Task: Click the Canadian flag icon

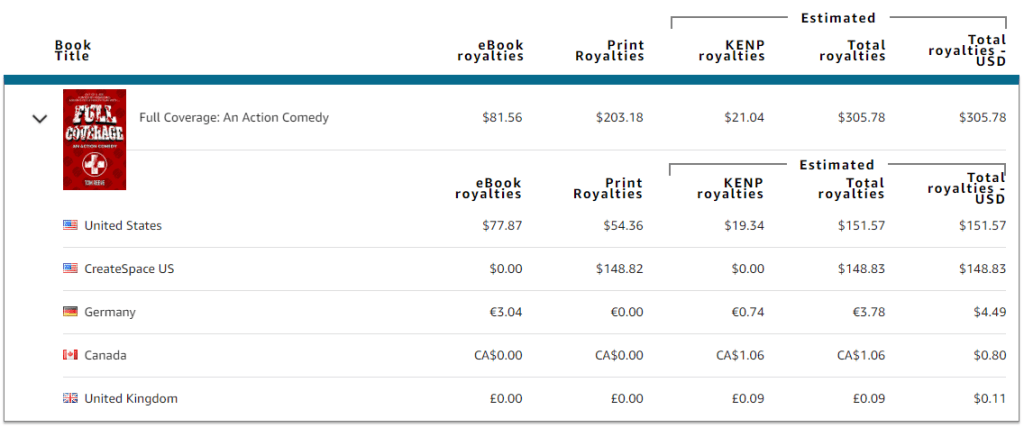Action: (70, 355)
